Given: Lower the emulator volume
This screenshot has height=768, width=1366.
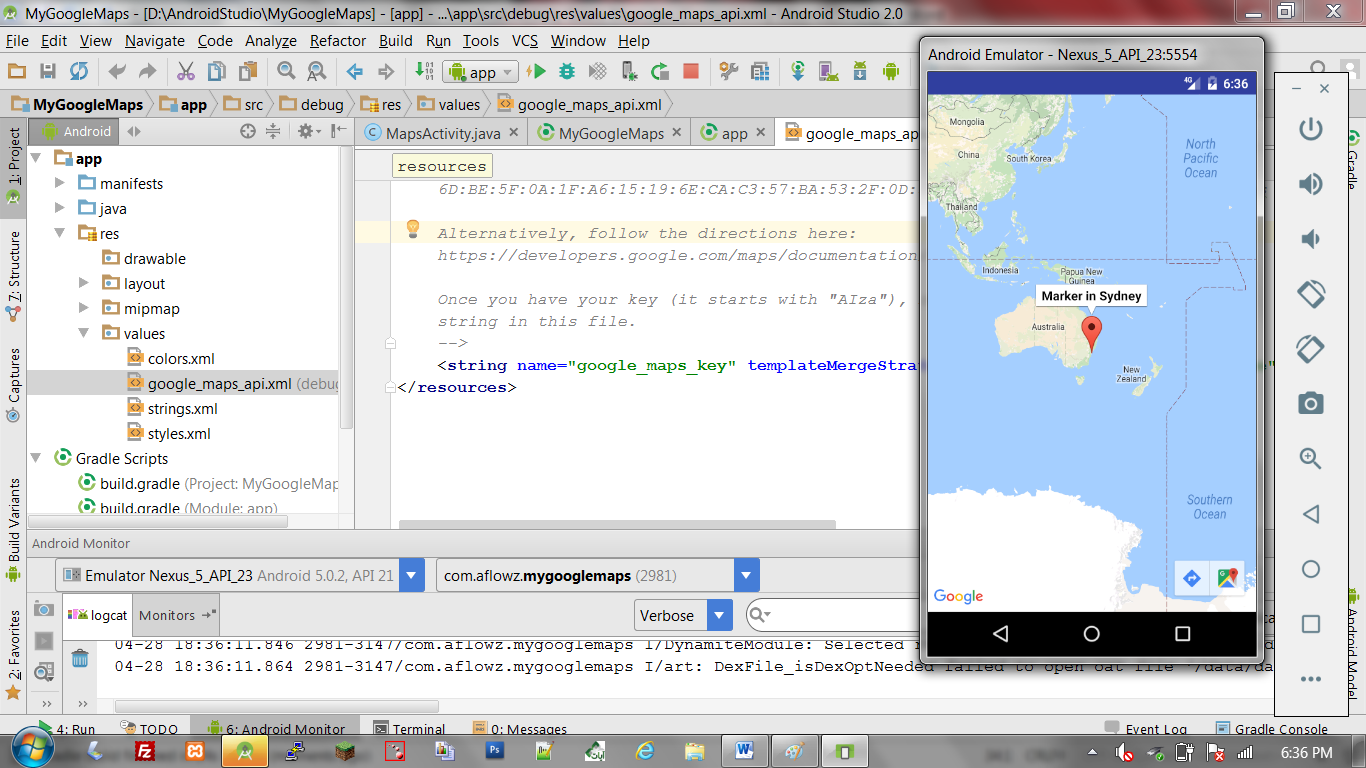Looking at the screenshot, I should click(x=1310, y=239).
